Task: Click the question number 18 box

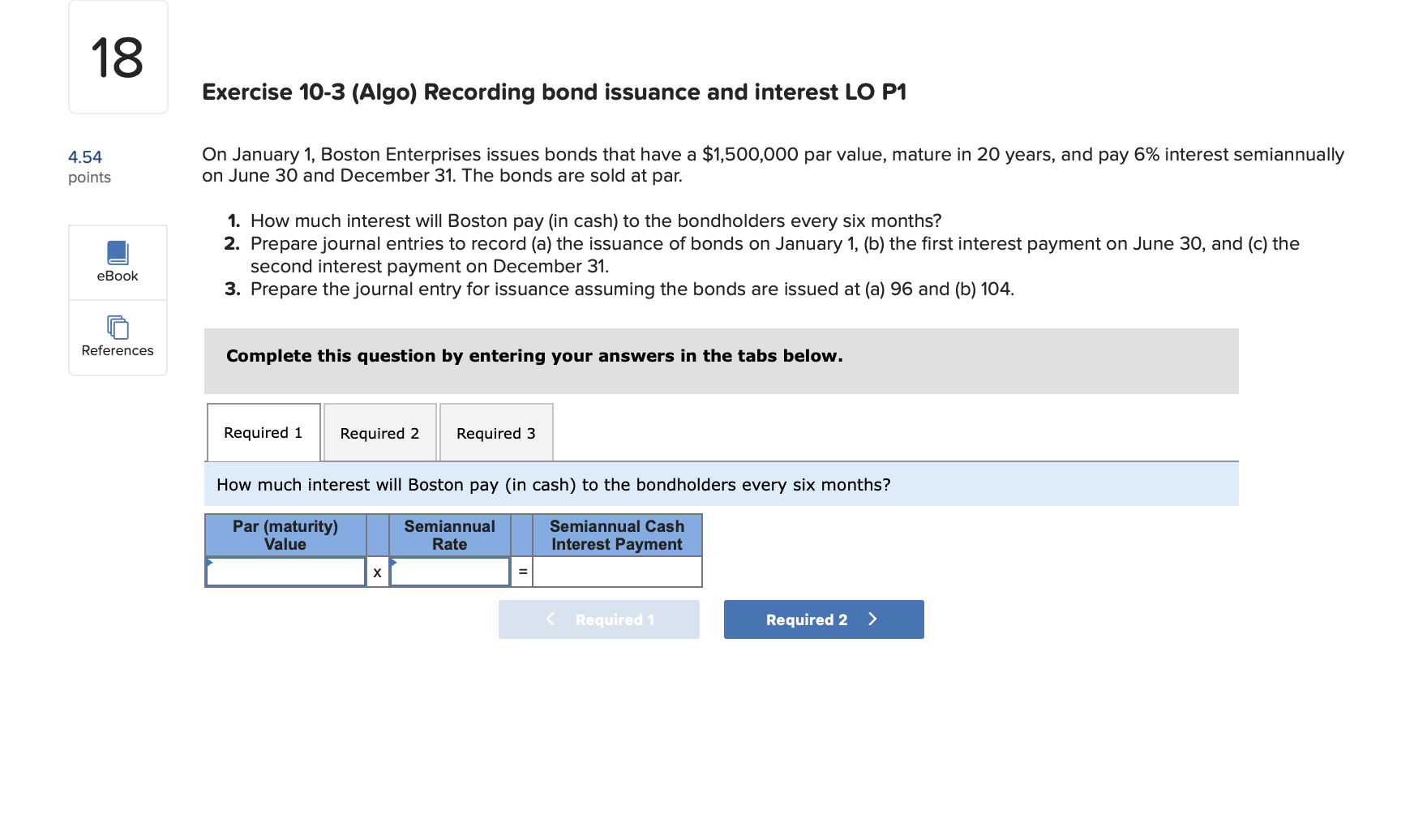Action: coord(118,57)
